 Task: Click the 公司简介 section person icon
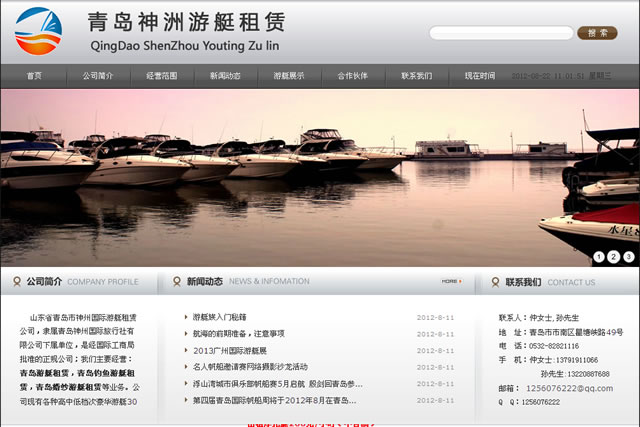(15, 281)
